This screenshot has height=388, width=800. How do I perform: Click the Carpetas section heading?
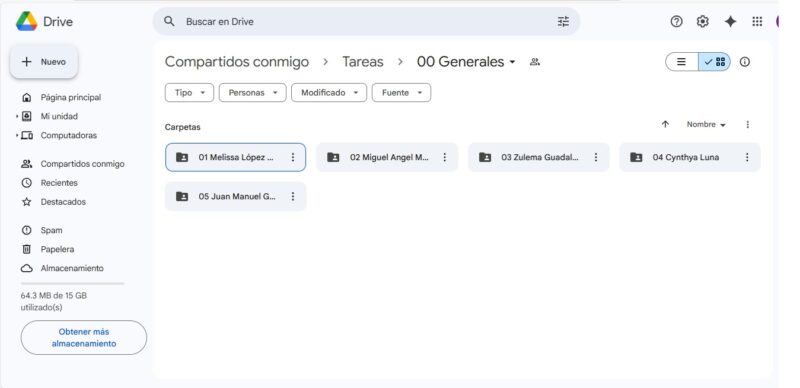click(183, 127)
